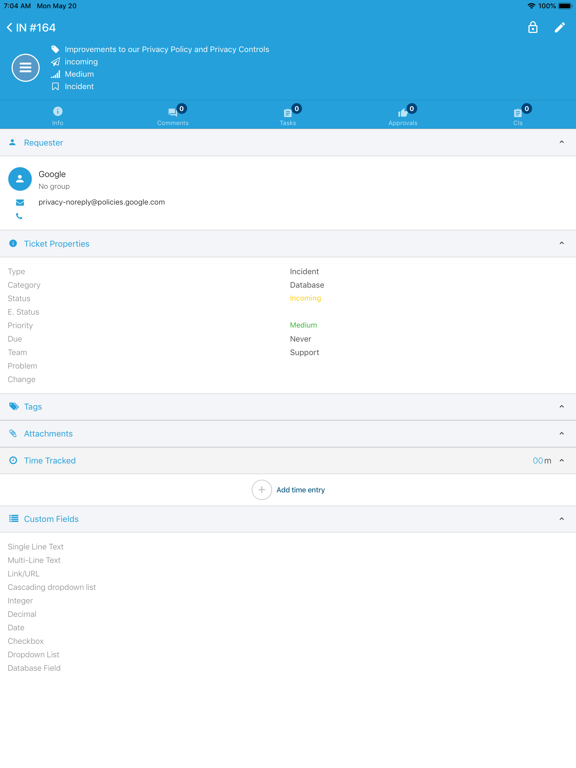Tap the 00m time tracked value

(x=542, y=460)
